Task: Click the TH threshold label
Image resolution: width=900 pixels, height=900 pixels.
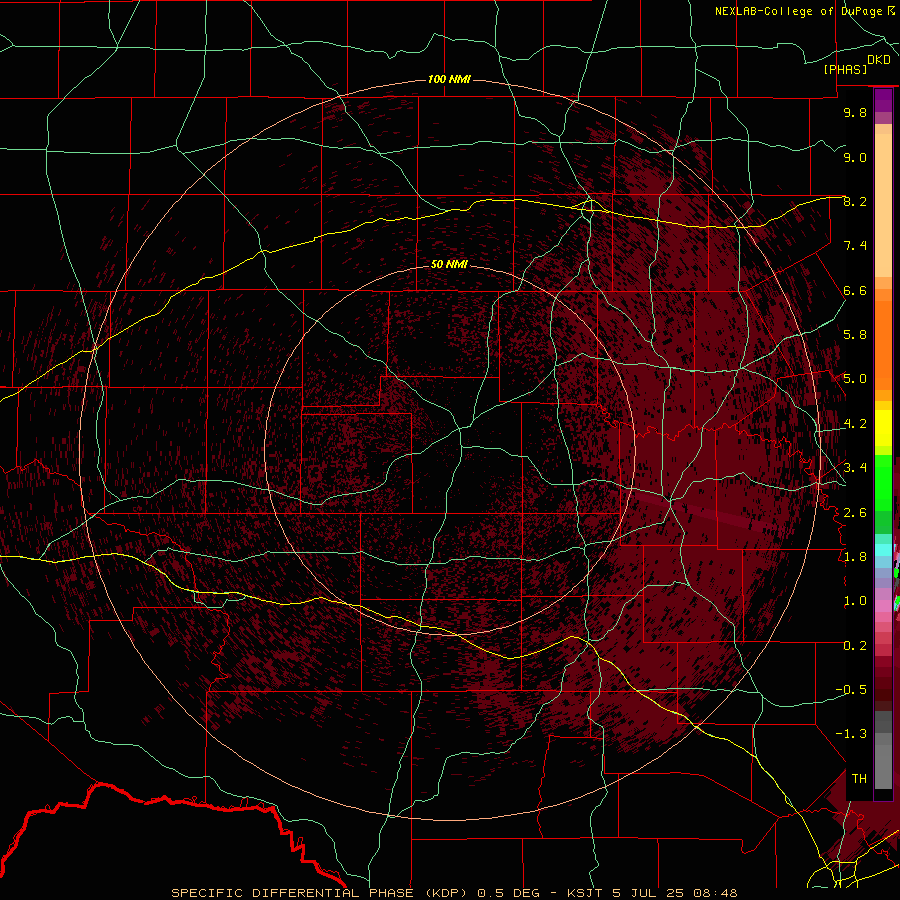Action: 859,778
